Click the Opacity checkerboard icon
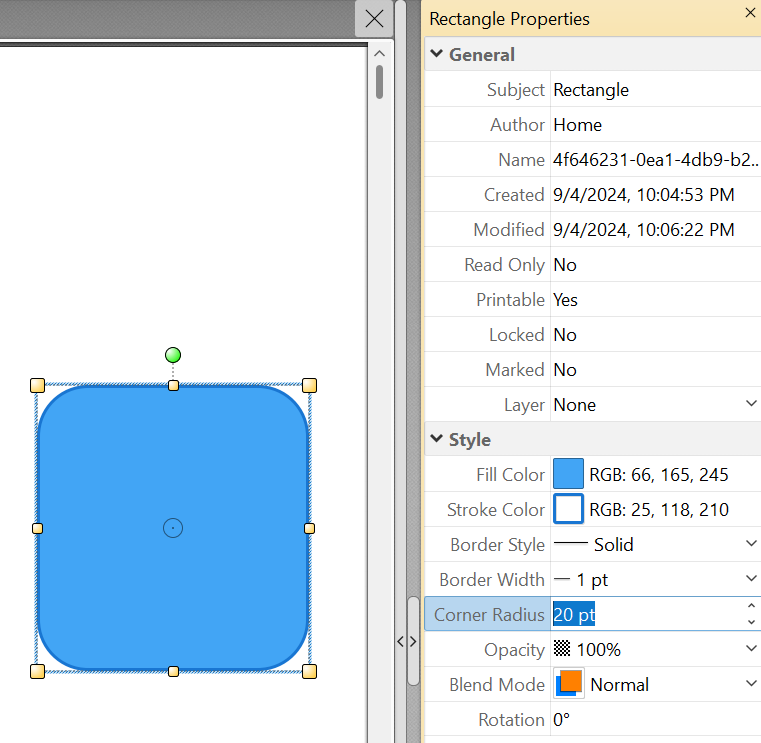 tap(562, 649)
